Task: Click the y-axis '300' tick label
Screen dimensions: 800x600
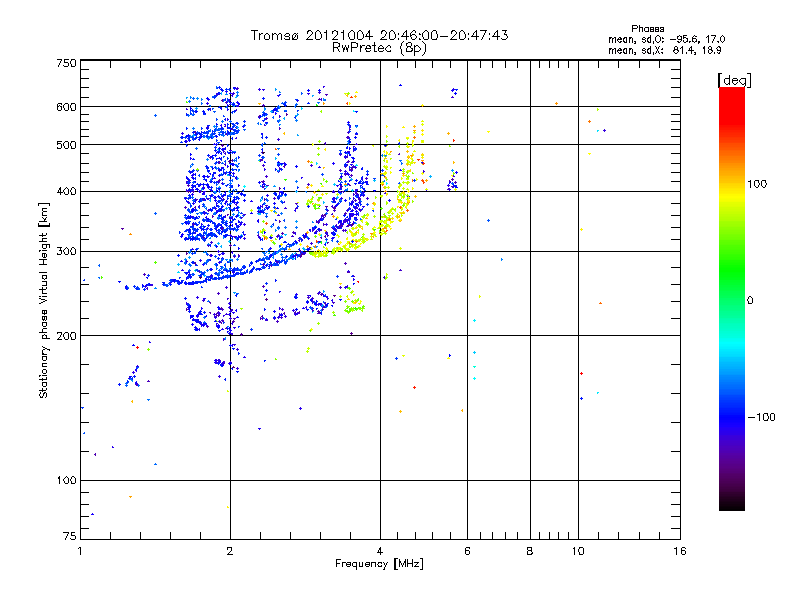Action: [66, 251]
